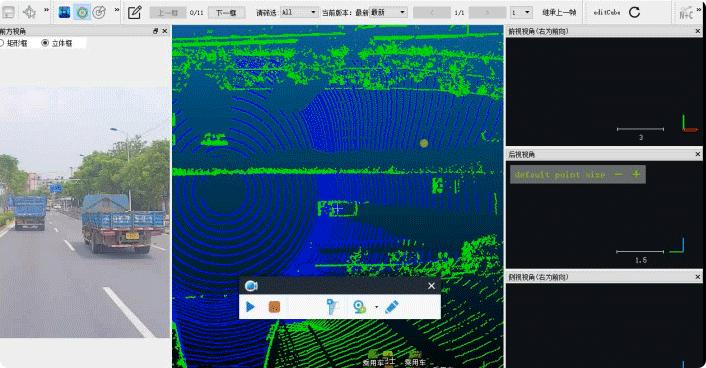Click the circular refresh arrow icon
Image resolution: width=706 pixels, height=368 pixels.
coord(634,12)
